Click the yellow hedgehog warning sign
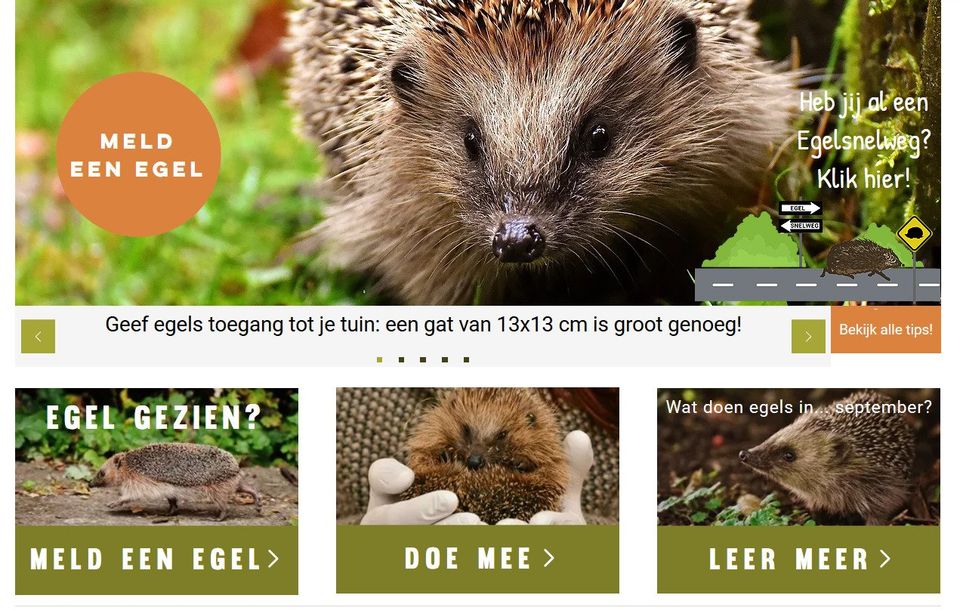Viewport: 960px width, 610px height. (914, 233)
